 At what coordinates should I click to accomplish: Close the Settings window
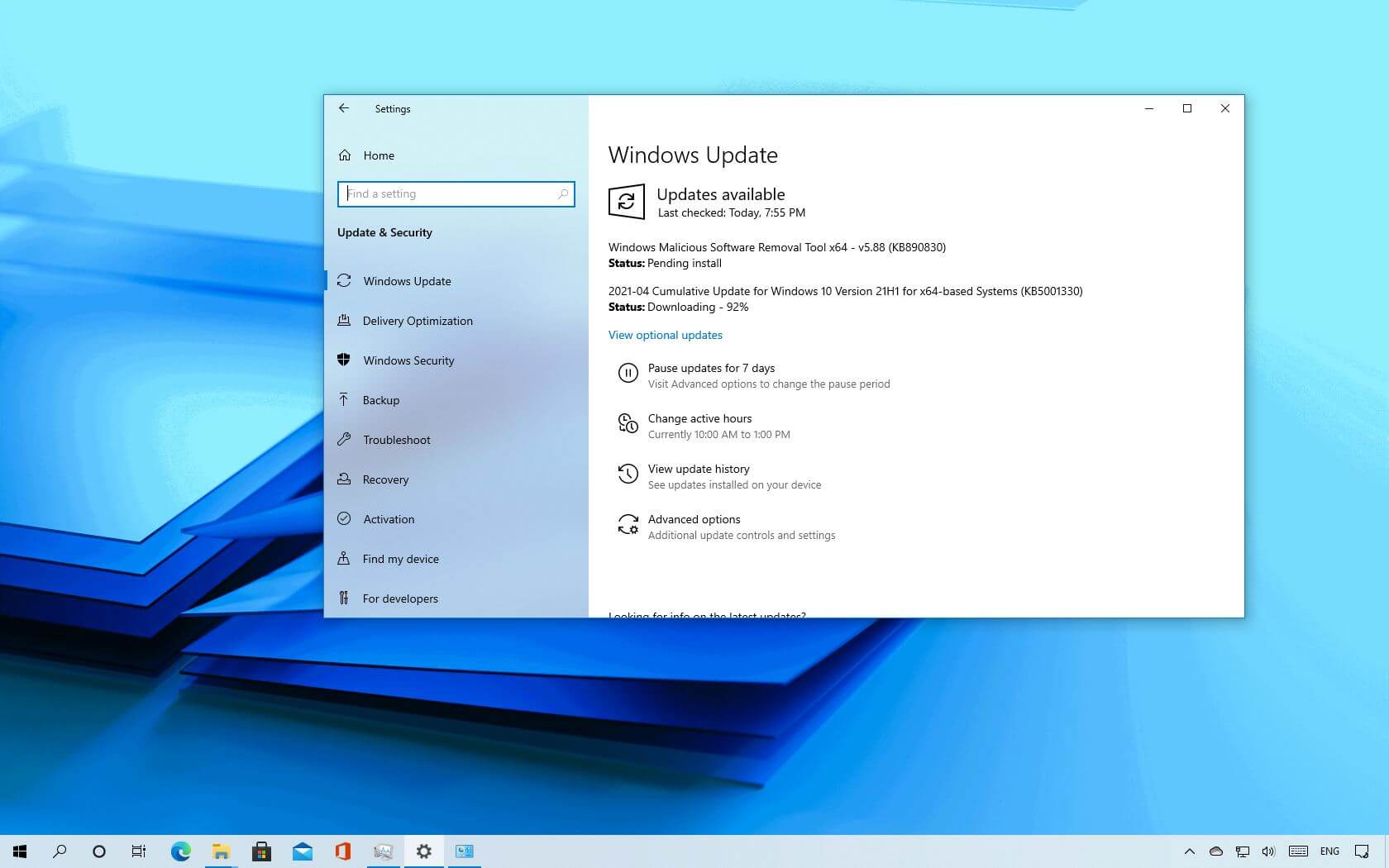coord(1225,108)
